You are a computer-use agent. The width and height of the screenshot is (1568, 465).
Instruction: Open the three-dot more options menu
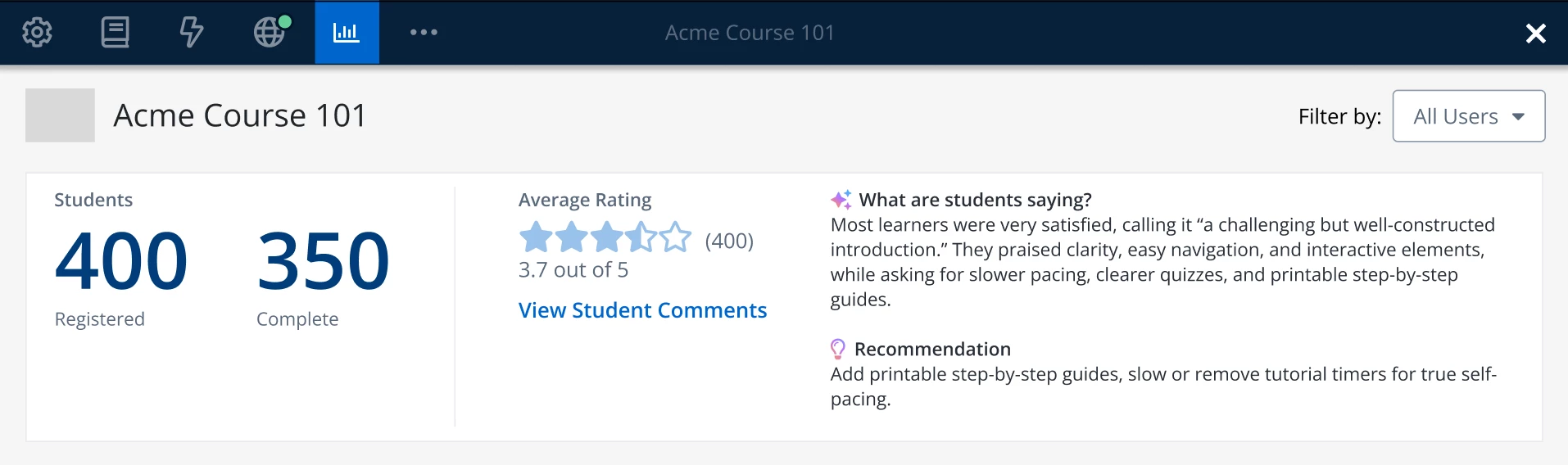pyautogui.click(x=424, y=33)
